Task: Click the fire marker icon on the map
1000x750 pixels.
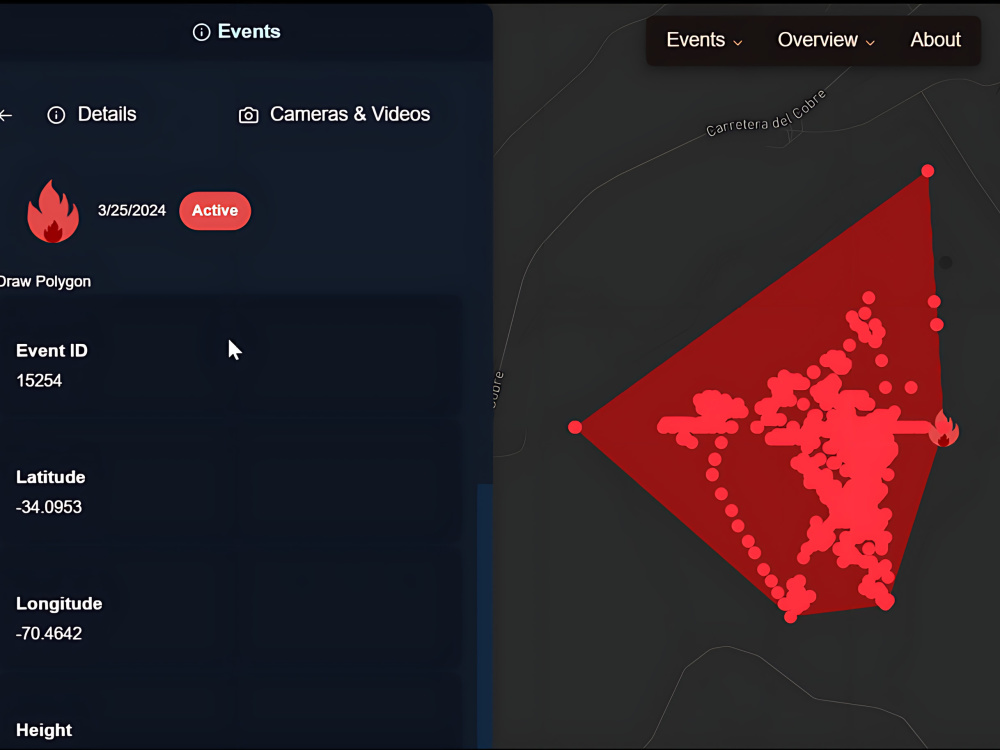Action: coord(944,429)
